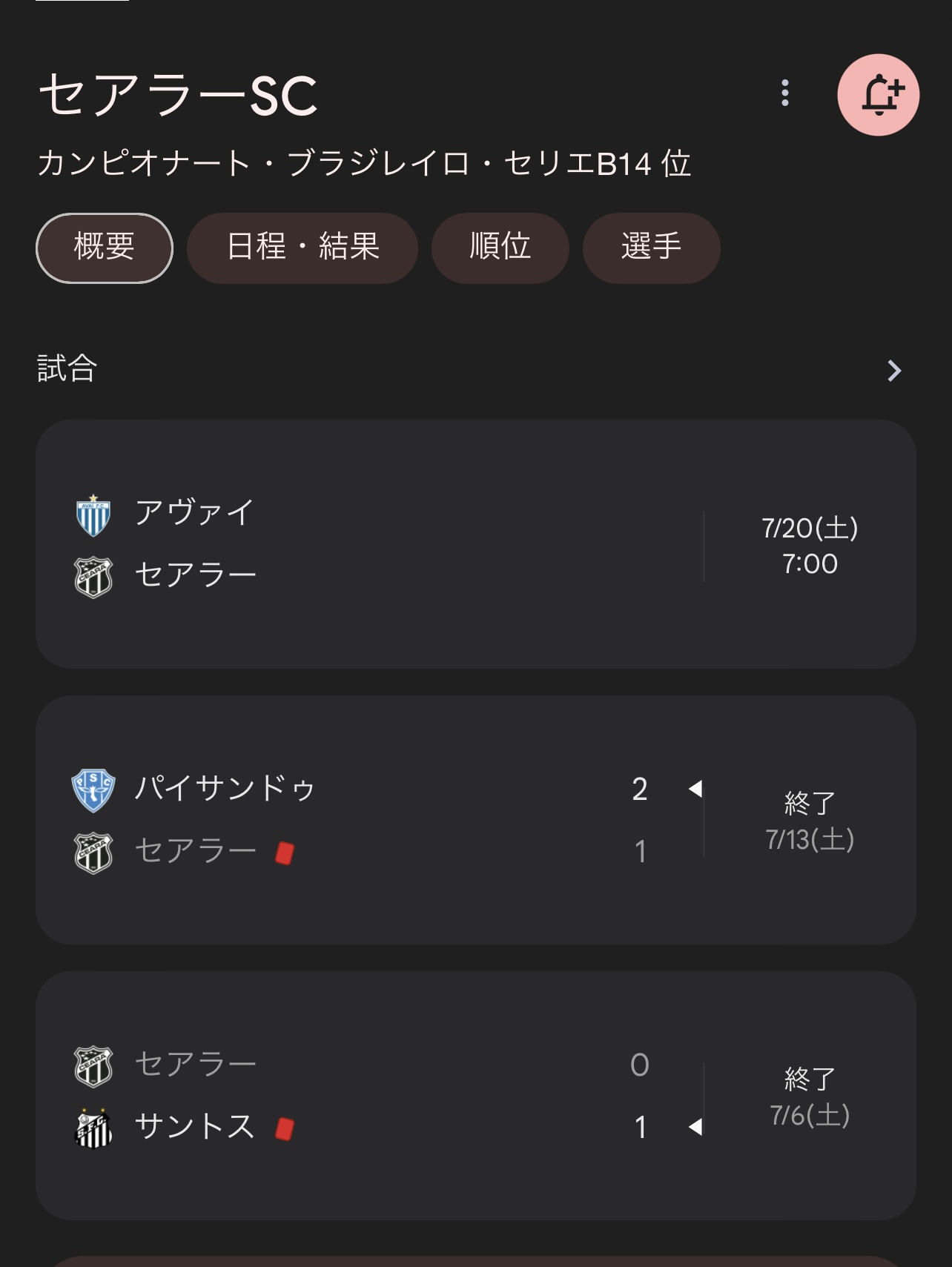Click the 試合 section heading
952x1267 pixels.
click(67, 368)
